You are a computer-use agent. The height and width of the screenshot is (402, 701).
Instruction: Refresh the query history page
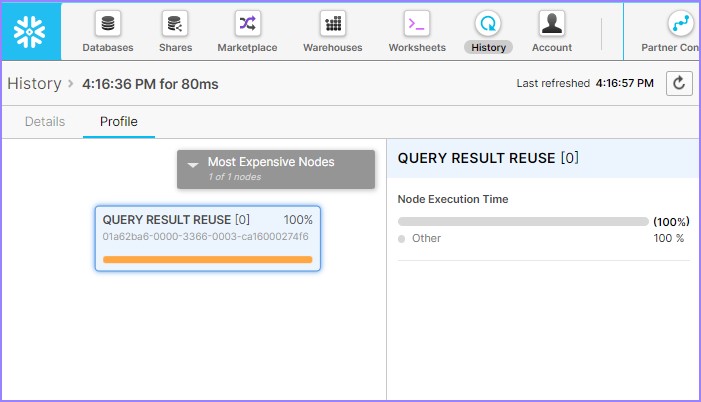pos(679,84)
